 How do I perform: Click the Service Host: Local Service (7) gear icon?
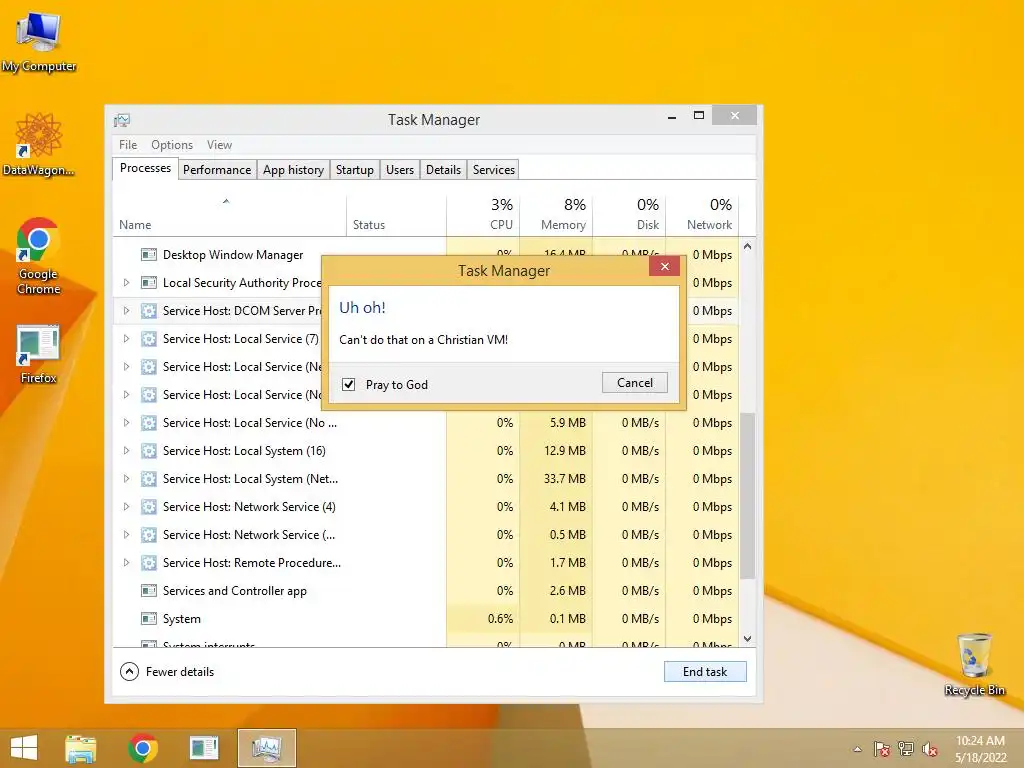149,339
